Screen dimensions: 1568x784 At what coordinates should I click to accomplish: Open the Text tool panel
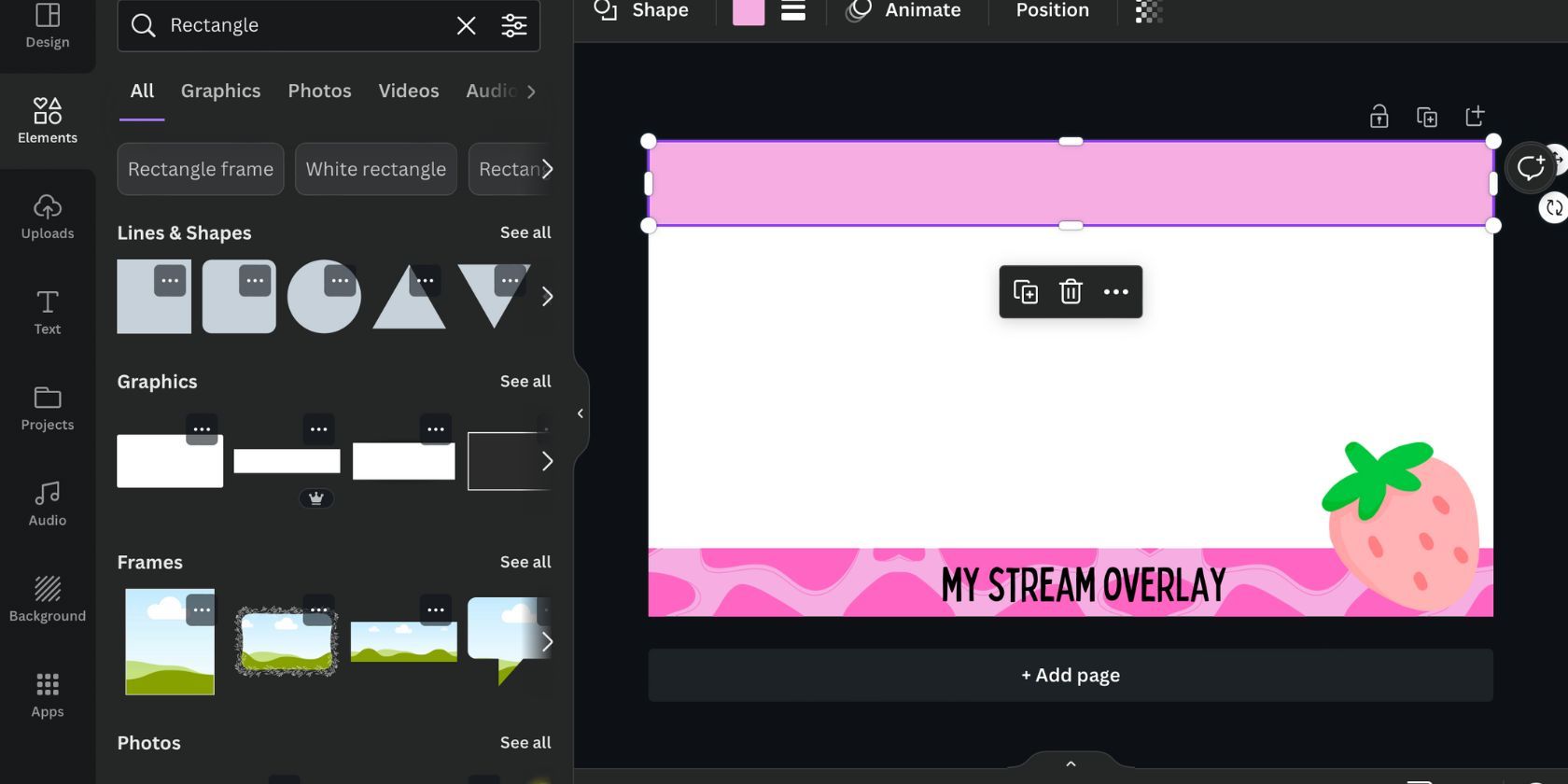[x=48, y=313]
